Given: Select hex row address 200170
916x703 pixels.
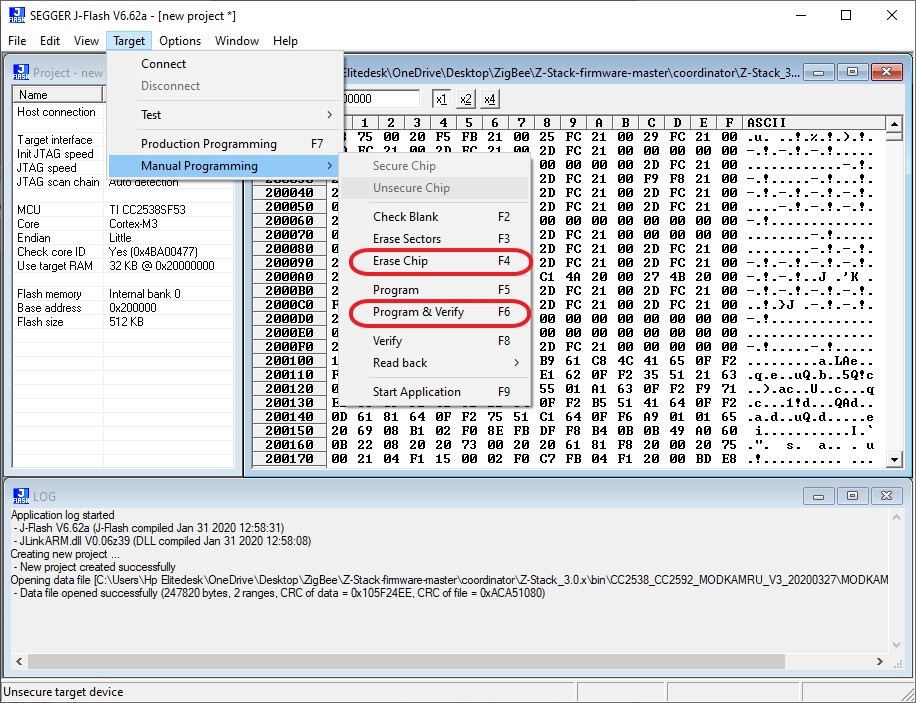Looking at the screenshot, I should coord(289,459).
